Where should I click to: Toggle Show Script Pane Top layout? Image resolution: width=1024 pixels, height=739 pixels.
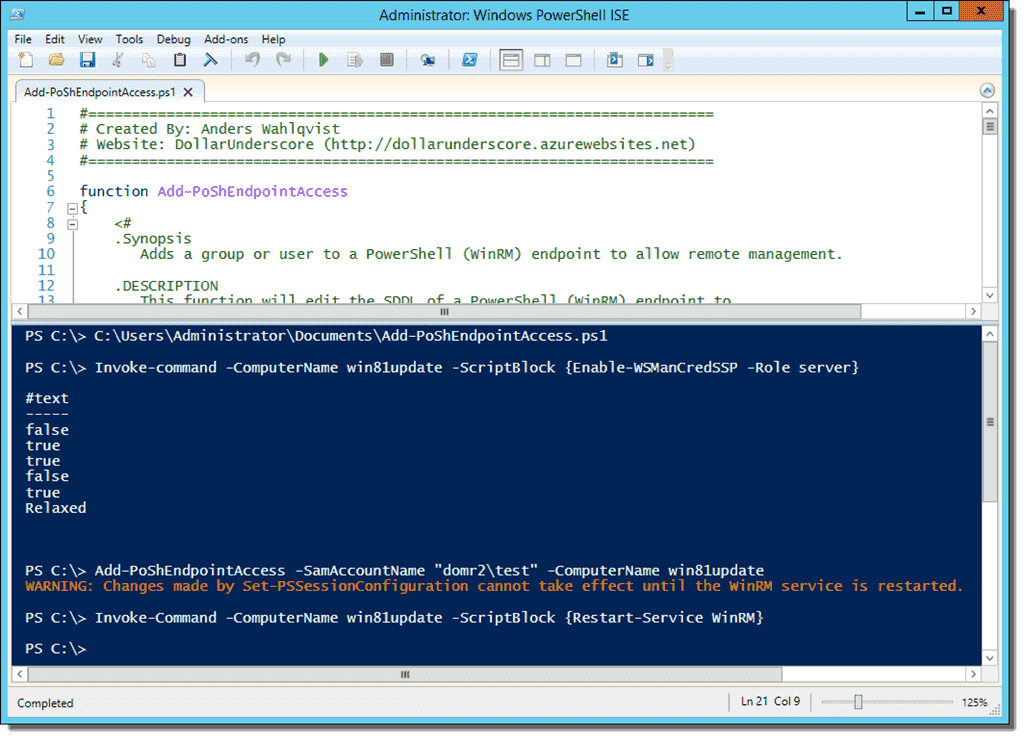pyautogui.click(x=510, y=60)
